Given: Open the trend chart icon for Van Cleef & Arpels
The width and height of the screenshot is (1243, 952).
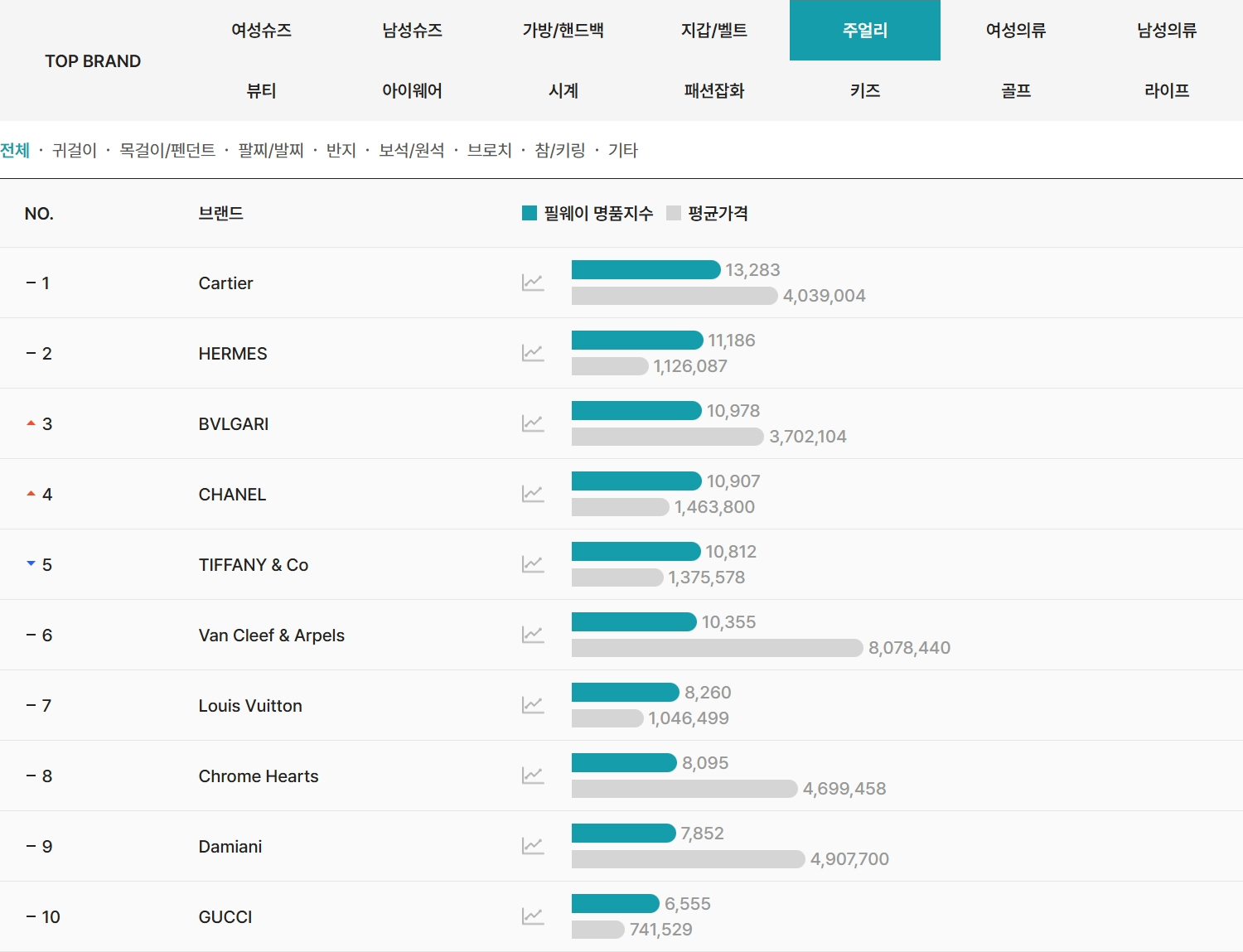Looking at the screenshot, I should 533,635.
